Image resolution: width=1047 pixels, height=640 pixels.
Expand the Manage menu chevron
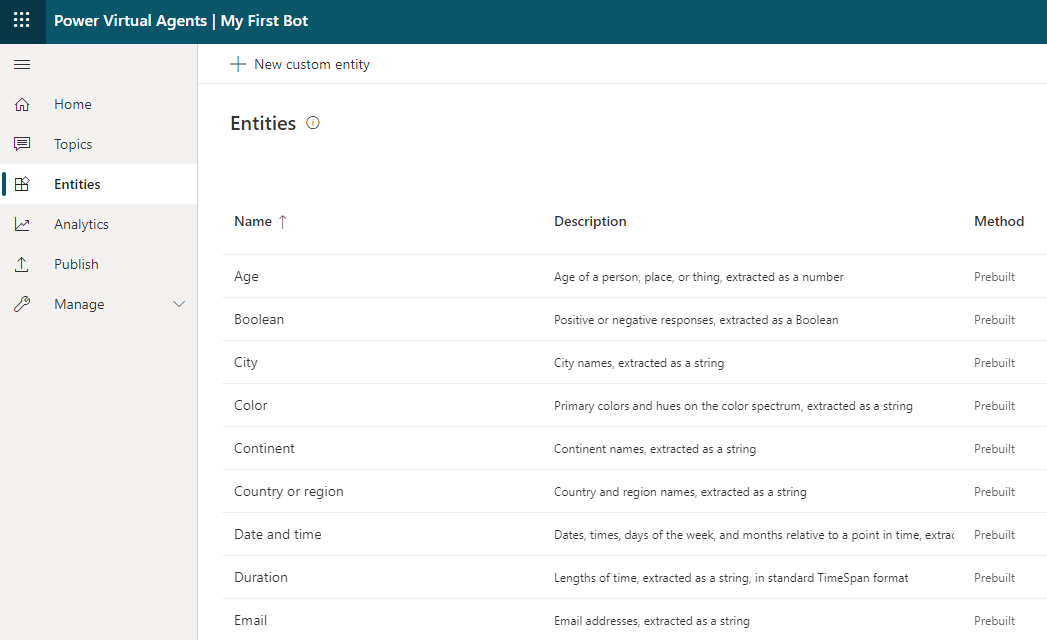pyautogui.click(x=179, y=304)
